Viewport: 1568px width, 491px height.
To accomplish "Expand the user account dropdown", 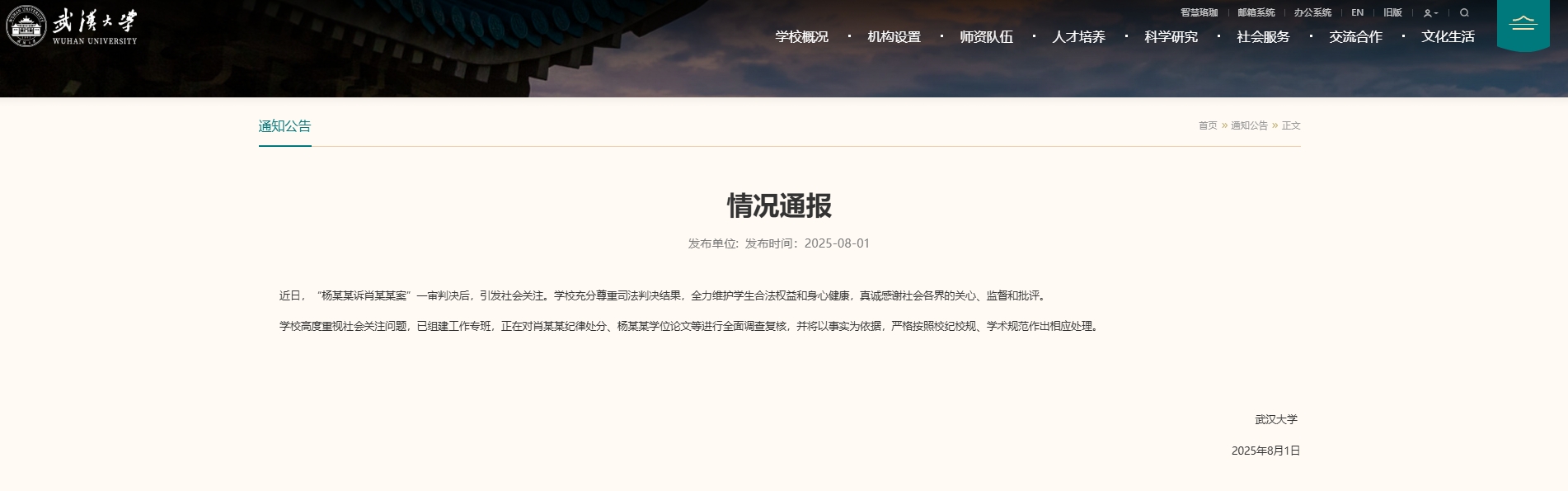I will tap(1430, 13).
